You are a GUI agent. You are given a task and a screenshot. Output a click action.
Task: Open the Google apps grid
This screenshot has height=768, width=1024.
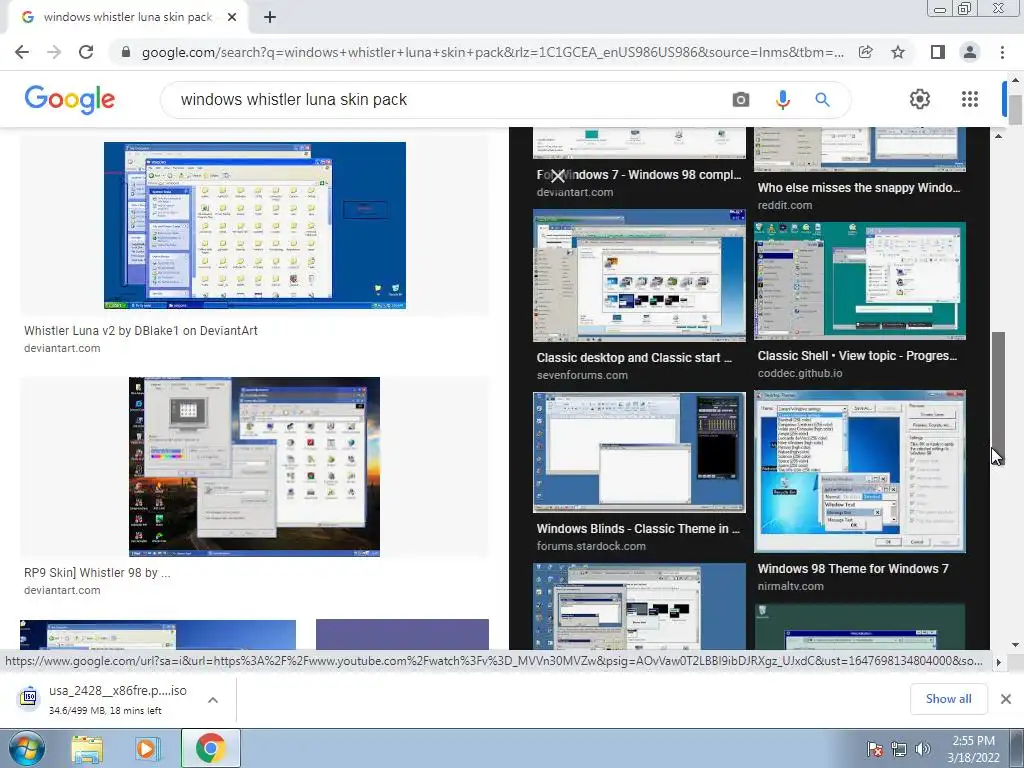click(970, 99)
